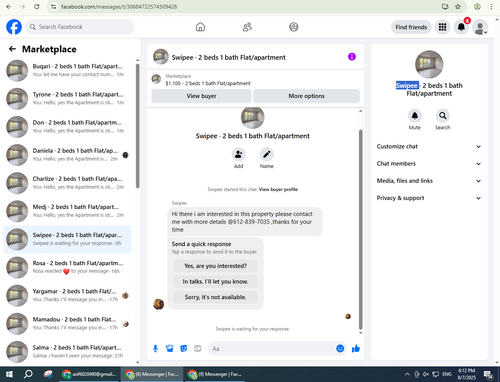Click the Aa message input field
Viewport: 500px width, 382px height.
click(x=272, y=349)
